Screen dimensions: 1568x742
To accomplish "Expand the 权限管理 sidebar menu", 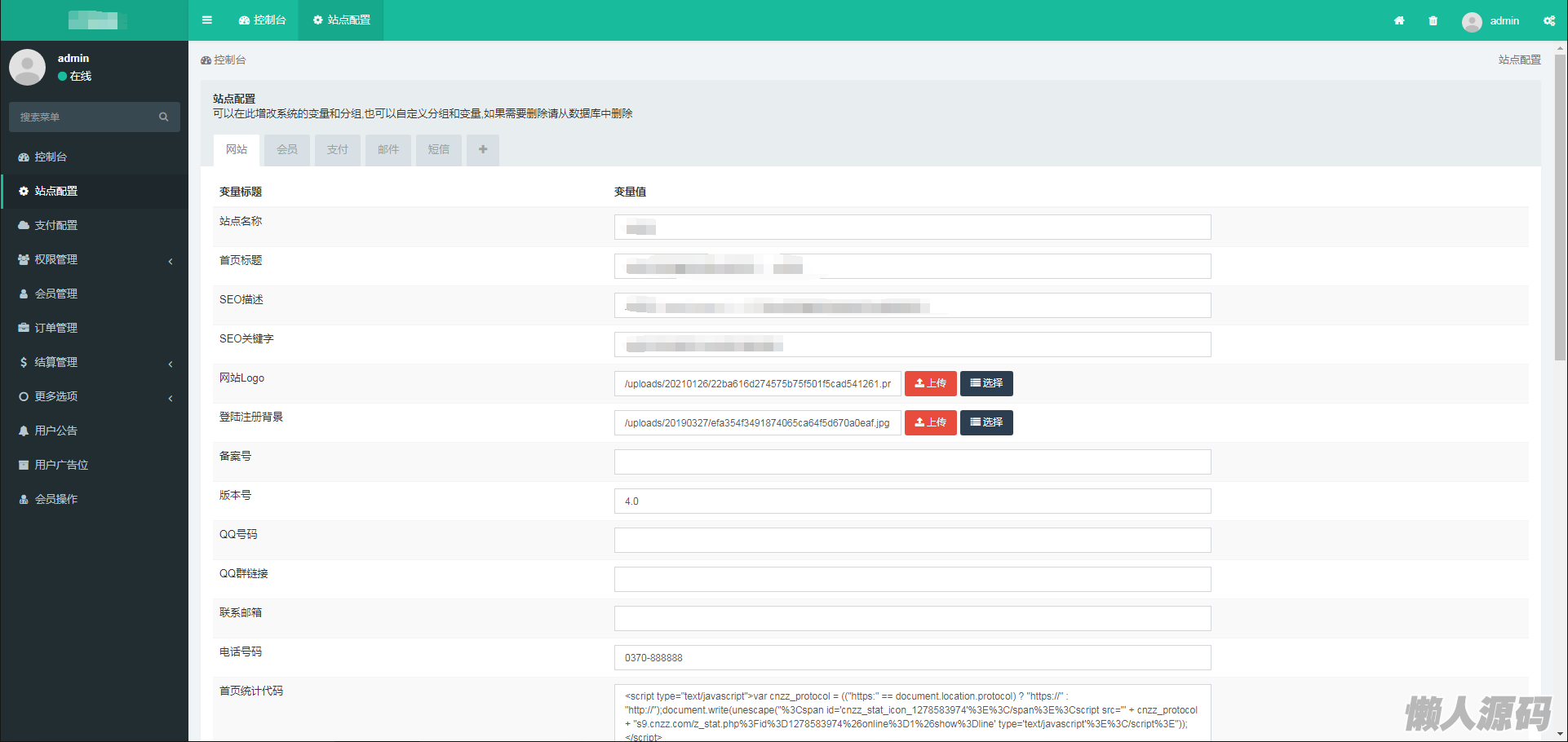I will click(56, 260).
